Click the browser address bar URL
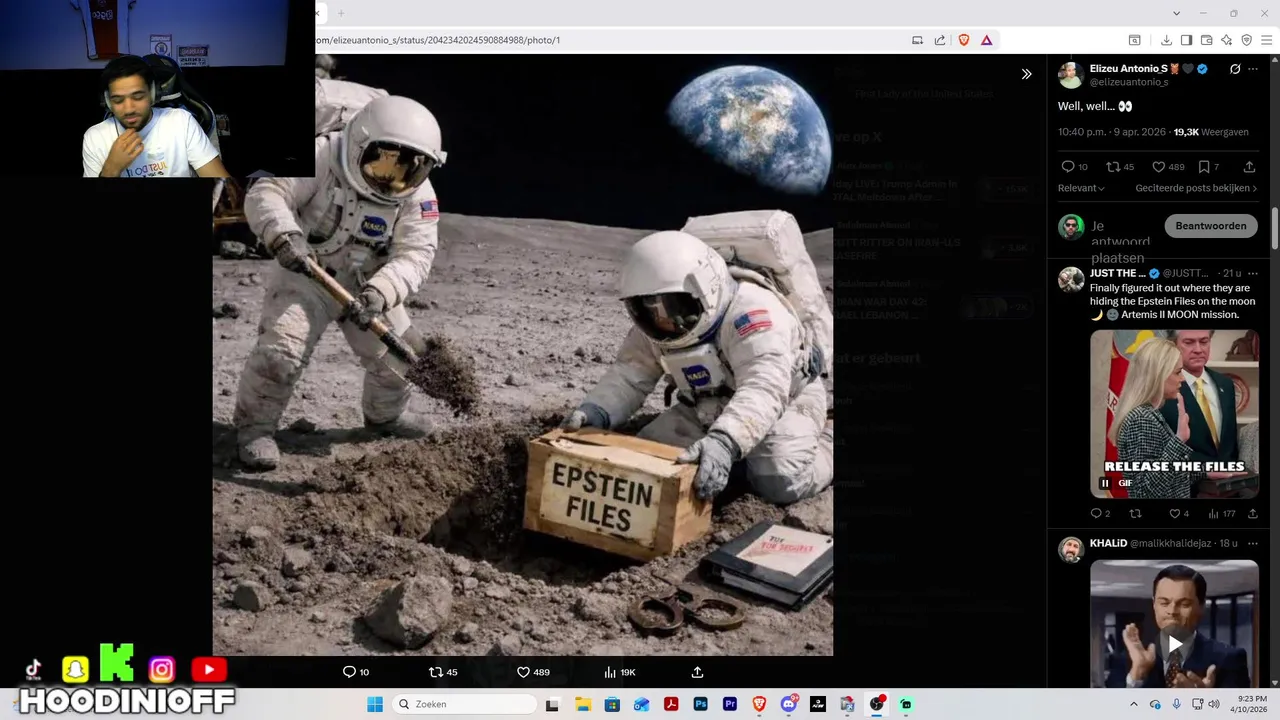This screenshot has width=1280, height=720. point(438,40)
